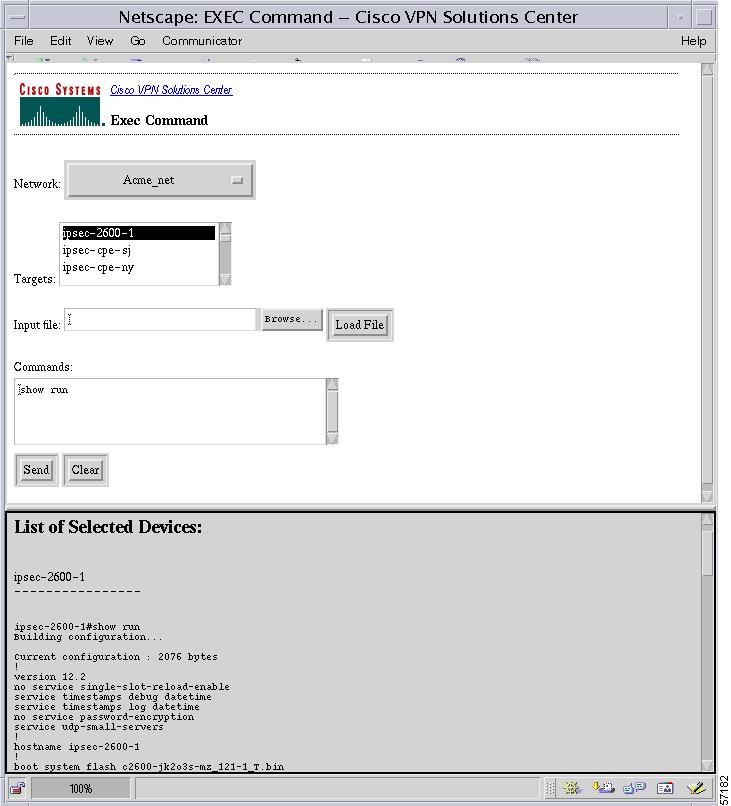Click 'service udp-small-servers' output line

88,727
